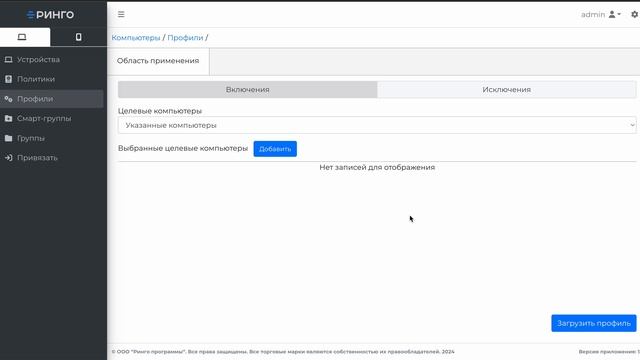Open the settings gear icon
The image size is (640, 360).
pyautogui.click(x=634, y=14)
